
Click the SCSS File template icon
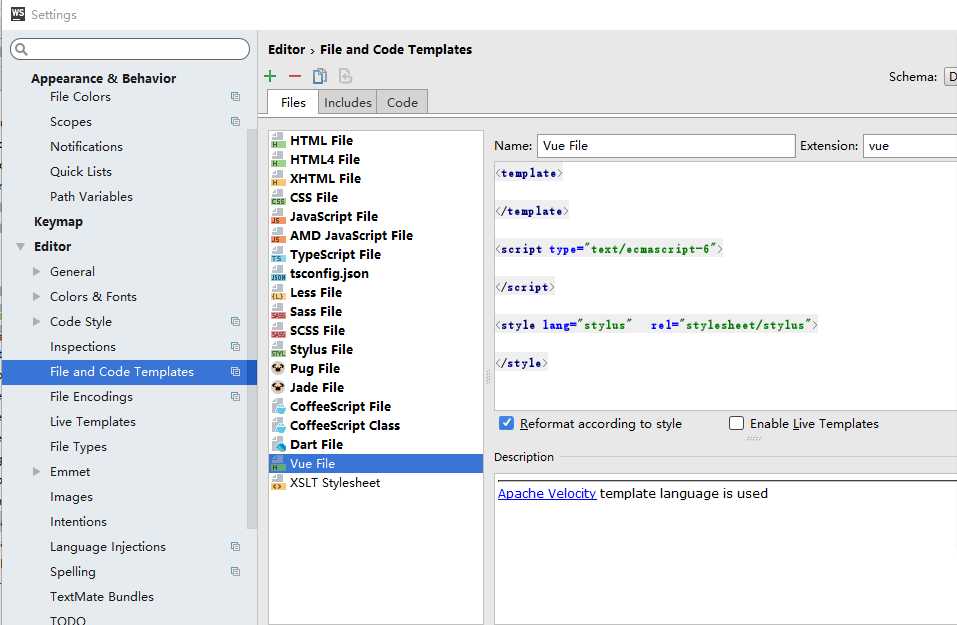[278, 330]
